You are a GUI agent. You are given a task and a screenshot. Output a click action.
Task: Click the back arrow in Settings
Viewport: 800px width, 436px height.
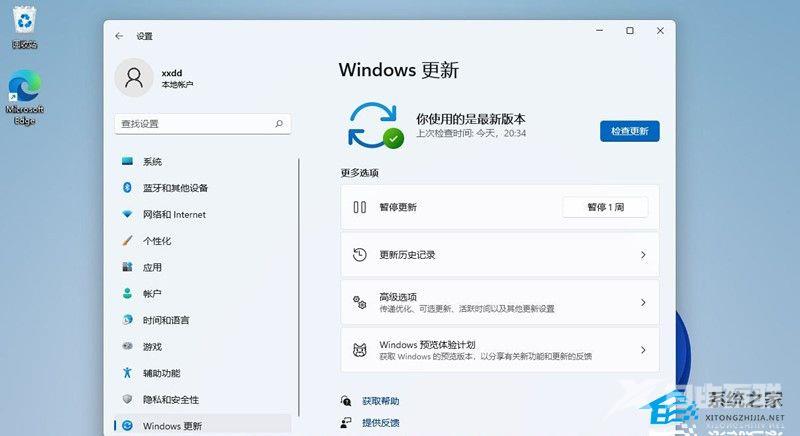pyautogui.click(x=119, y=36)
